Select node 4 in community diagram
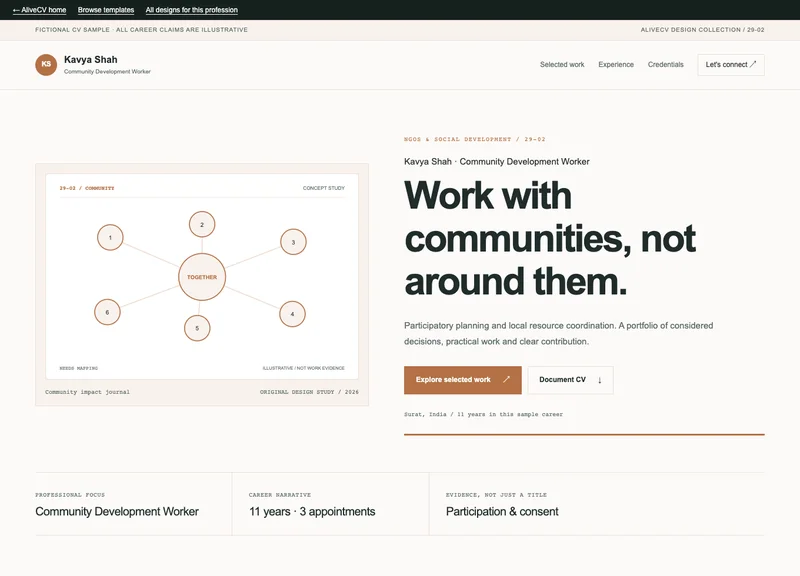This screenshot has height=576, width=800. point(292,314)
